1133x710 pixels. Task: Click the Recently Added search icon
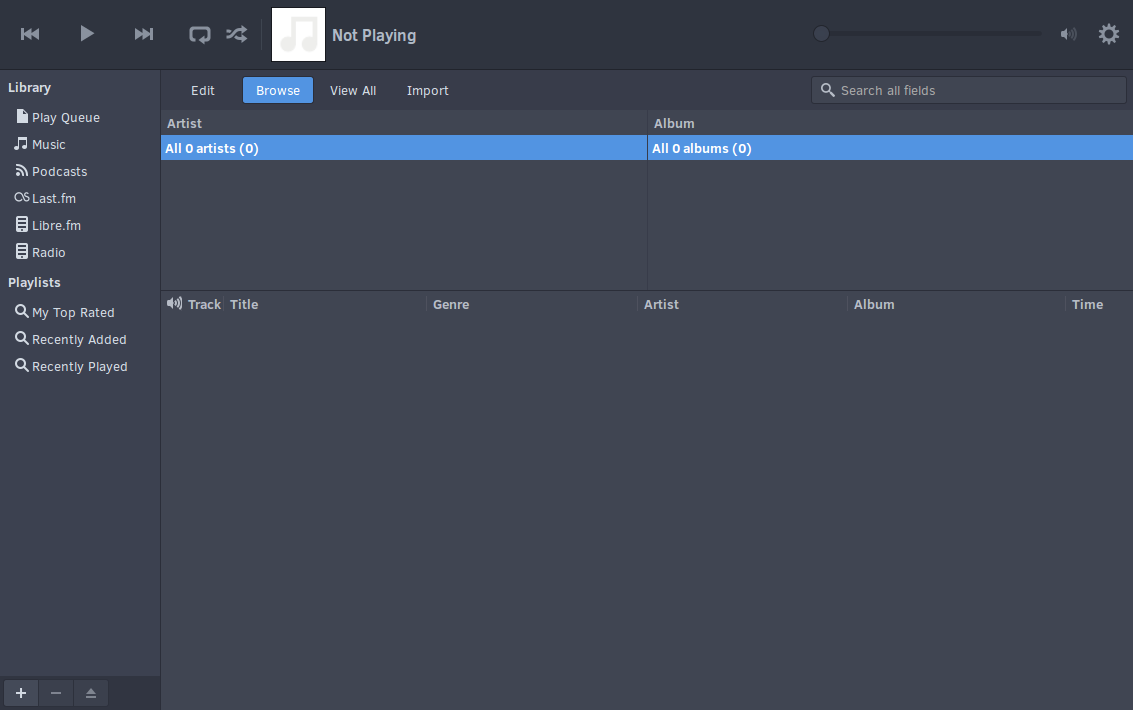[x=22, y=338]
